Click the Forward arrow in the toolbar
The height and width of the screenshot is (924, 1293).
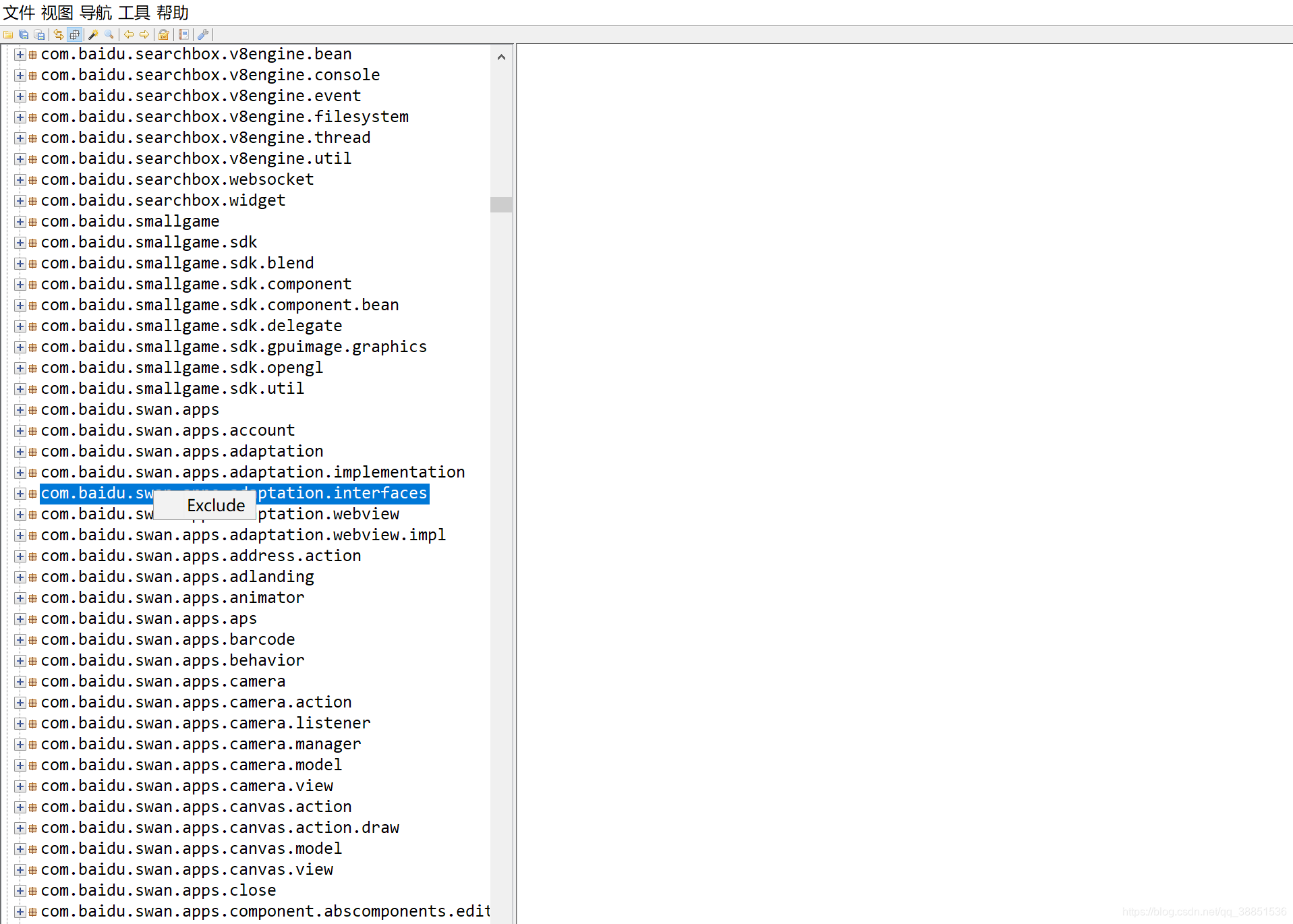pyautogui.click(x=144, y=34)
